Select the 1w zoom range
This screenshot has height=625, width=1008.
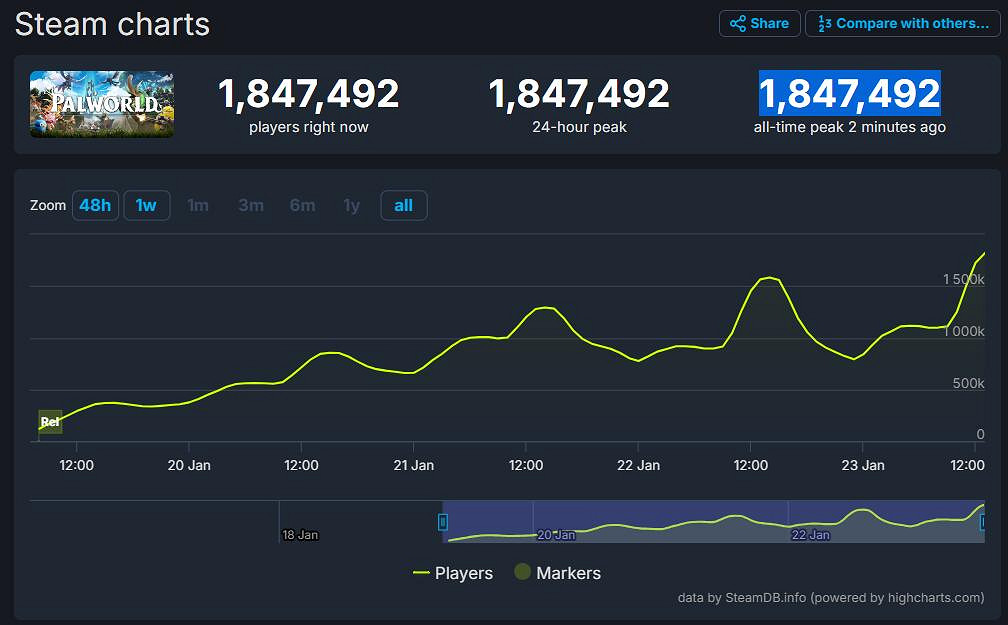tap(146, 205)
